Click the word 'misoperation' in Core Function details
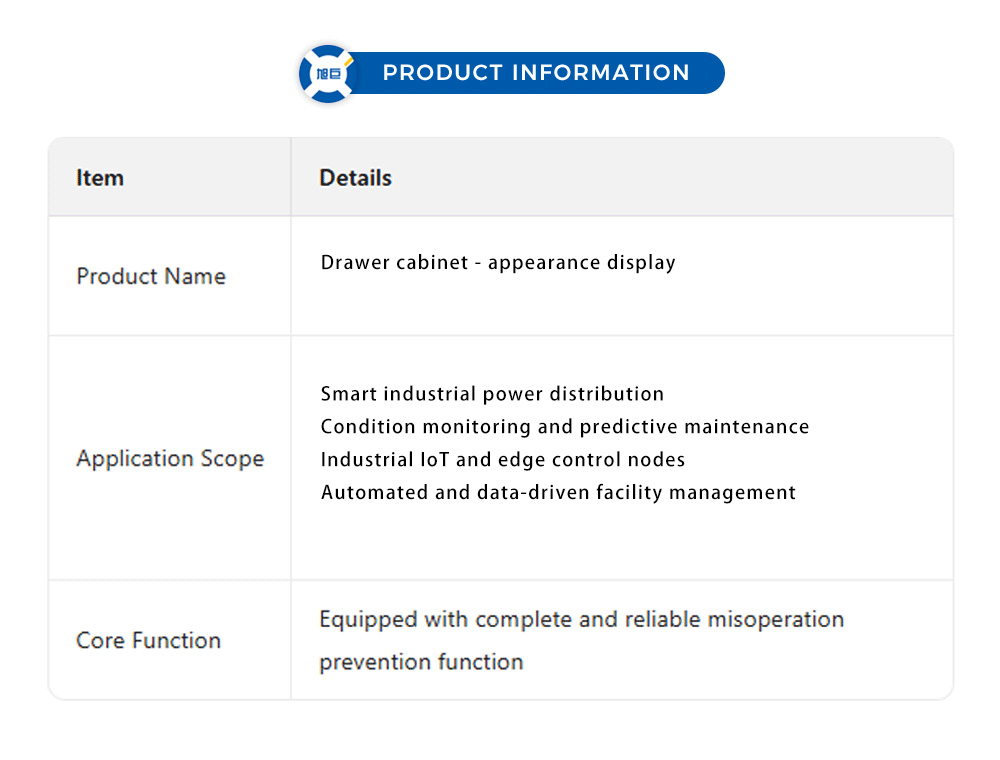The width and height of the screenshot is (1000, 760). point(776,620)
